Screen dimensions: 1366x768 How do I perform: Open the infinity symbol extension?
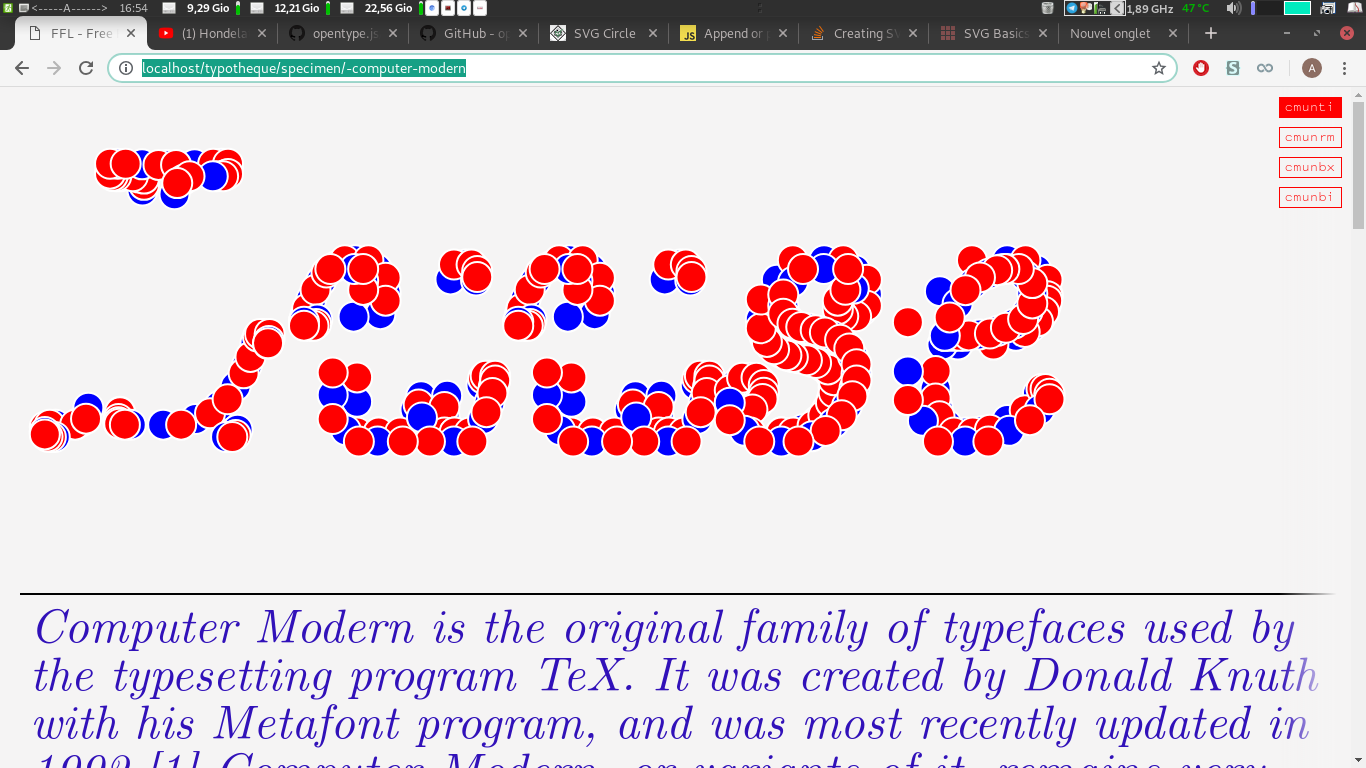coord(1265,68)
